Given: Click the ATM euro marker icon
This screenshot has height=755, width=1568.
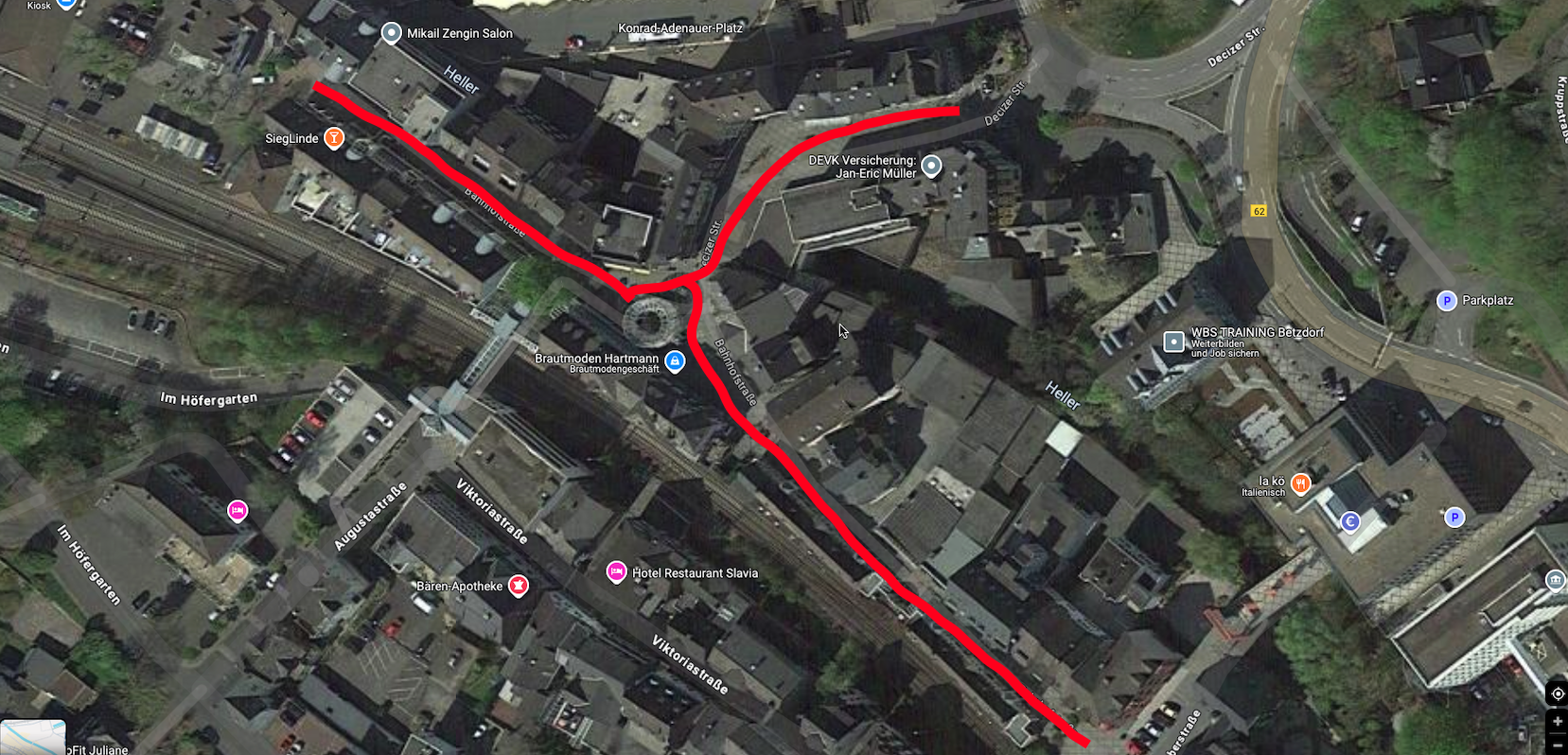Looking at the screenshot, I should pos(1350,520).
